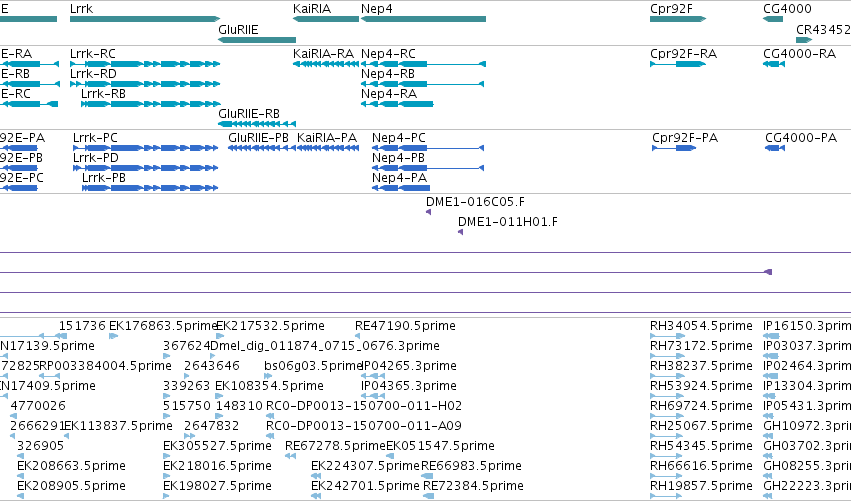Click the Nep4-PA protein label
851x501 pixels.
pyautogui.click(x=399, y=178)
